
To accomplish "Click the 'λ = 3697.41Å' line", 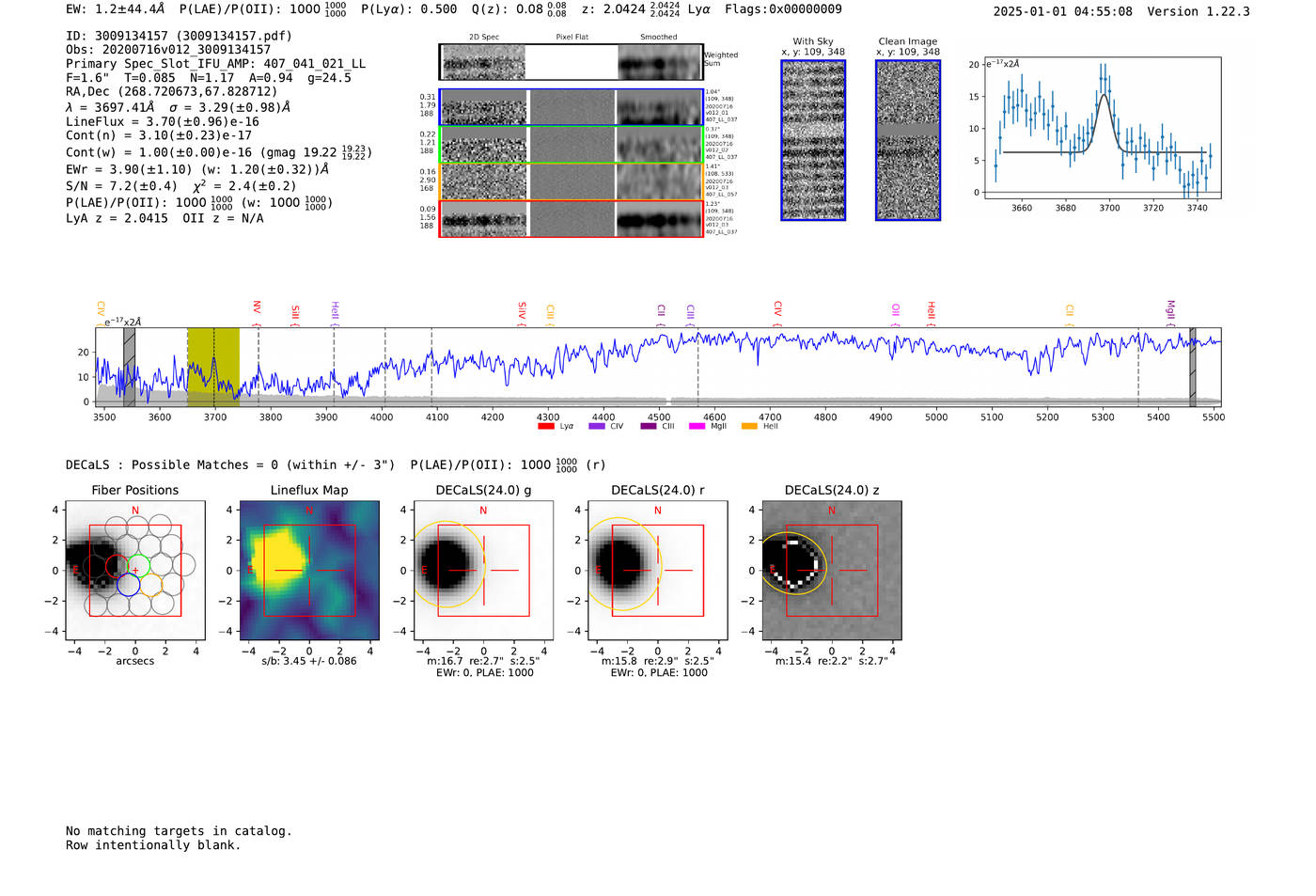I will (x=179, y=107).
